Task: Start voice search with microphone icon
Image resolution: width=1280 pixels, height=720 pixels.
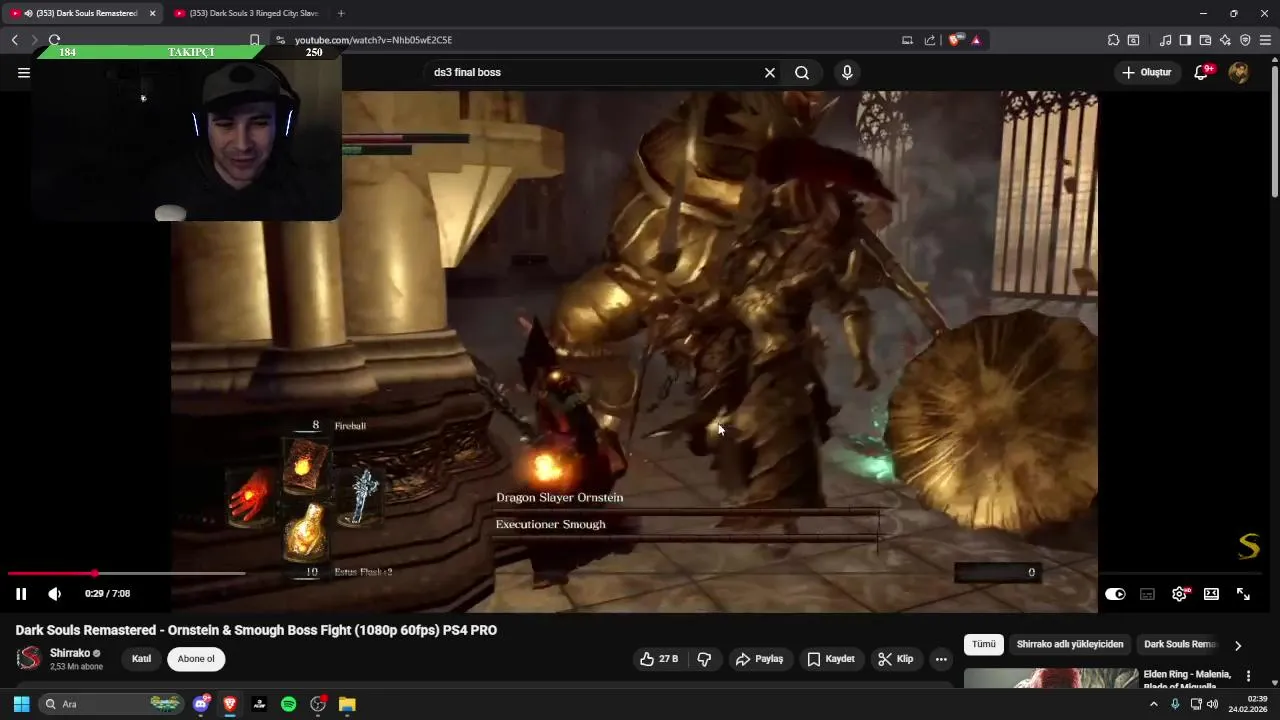Action: pos(847,72)
